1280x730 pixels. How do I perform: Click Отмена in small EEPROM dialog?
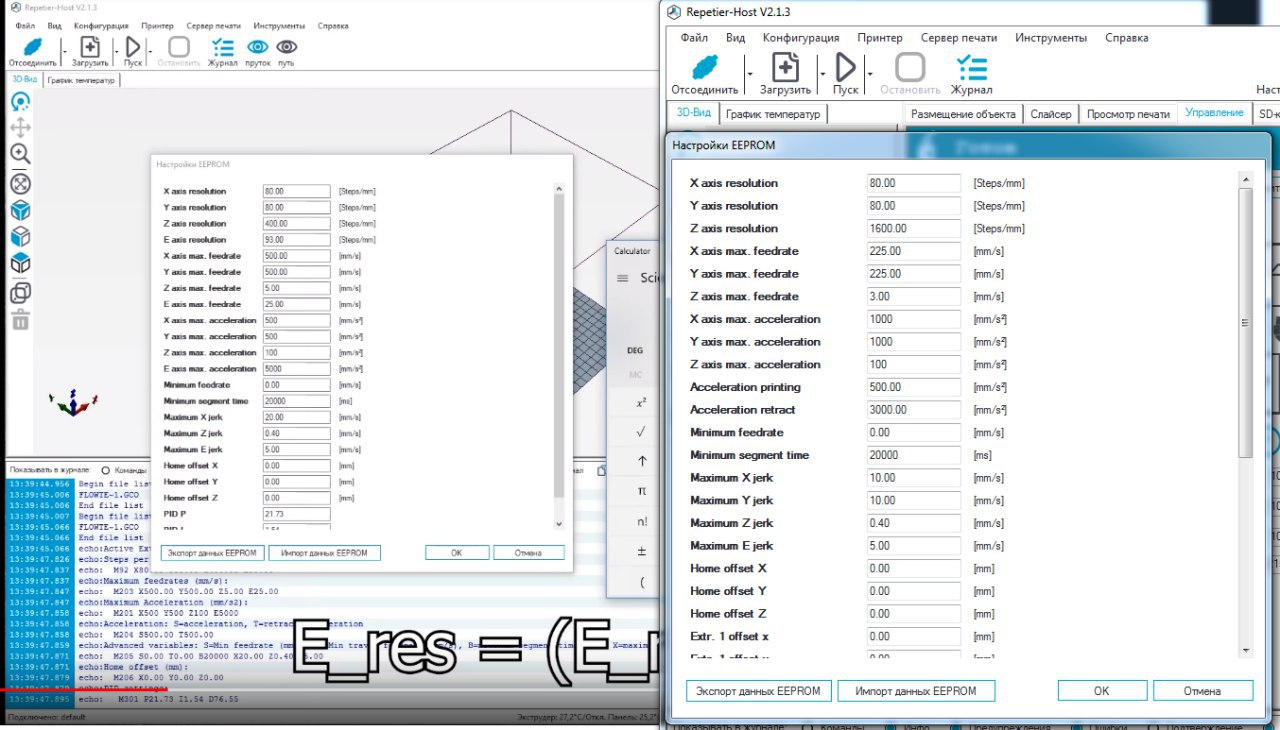point(528,553)
